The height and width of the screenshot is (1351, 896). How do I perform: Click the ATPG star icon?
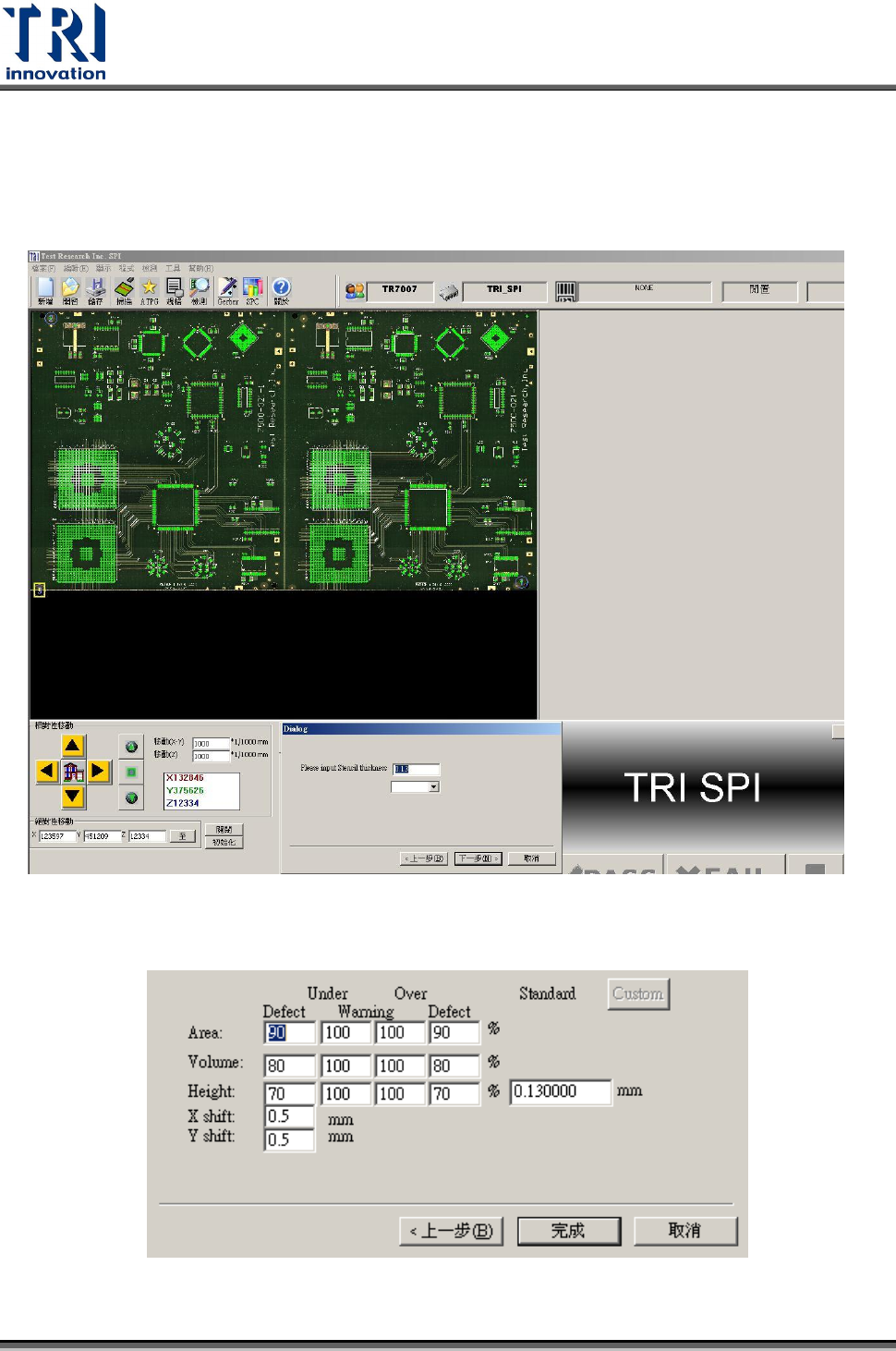point(149,289)
